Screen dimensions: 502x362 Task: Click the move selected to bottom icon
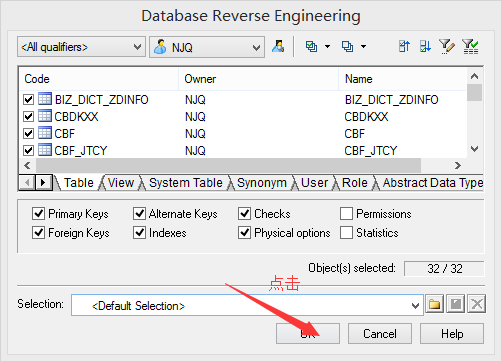[x=425, y=46]
